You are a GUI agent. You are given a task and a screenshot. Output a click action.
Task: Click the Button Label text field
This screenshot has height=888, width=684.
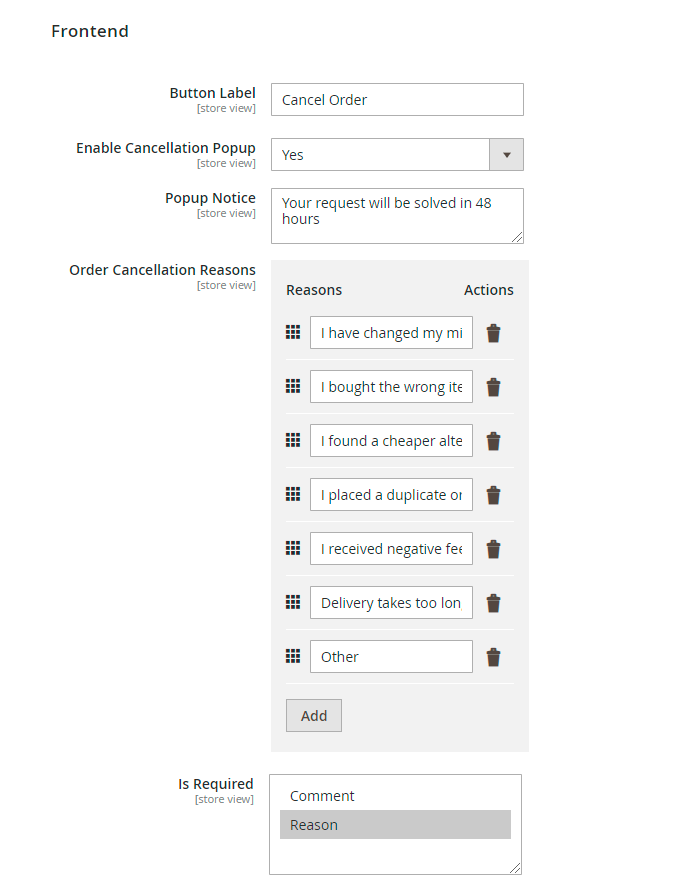[397, 100]
